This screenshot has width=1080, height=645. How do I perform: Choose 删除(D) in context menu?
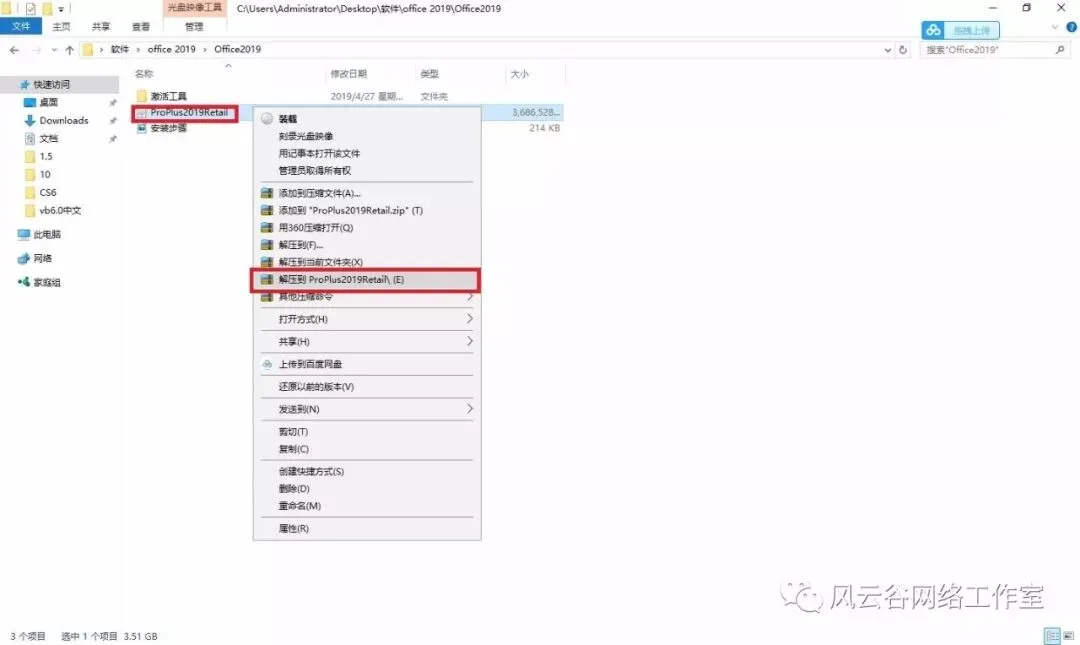(294, 489)
